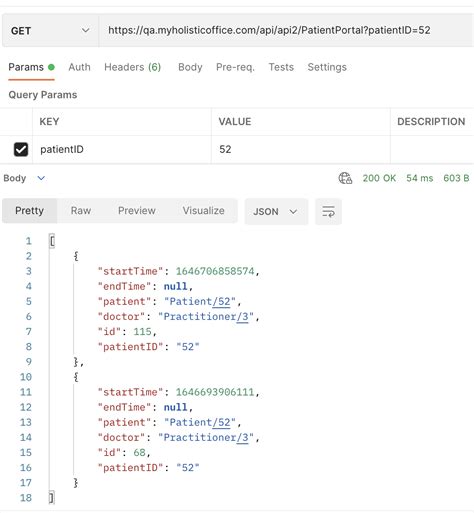The height and width of the screenshot is (513, 474).
Task: Click the network globe icon
Action: [345, 178]
